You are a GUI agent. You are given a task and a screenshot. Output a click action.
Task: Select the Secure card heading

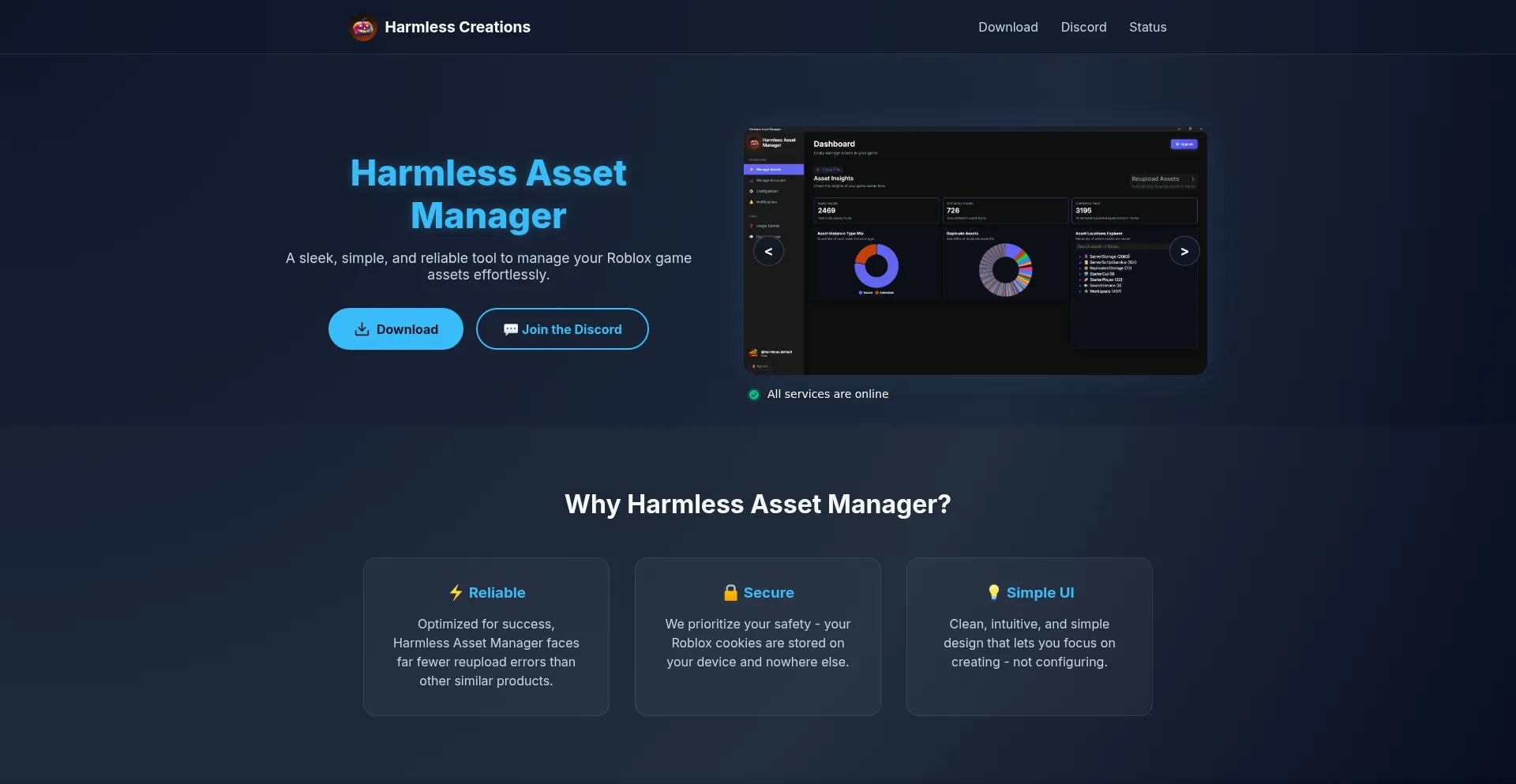click(x=758, y=593)
